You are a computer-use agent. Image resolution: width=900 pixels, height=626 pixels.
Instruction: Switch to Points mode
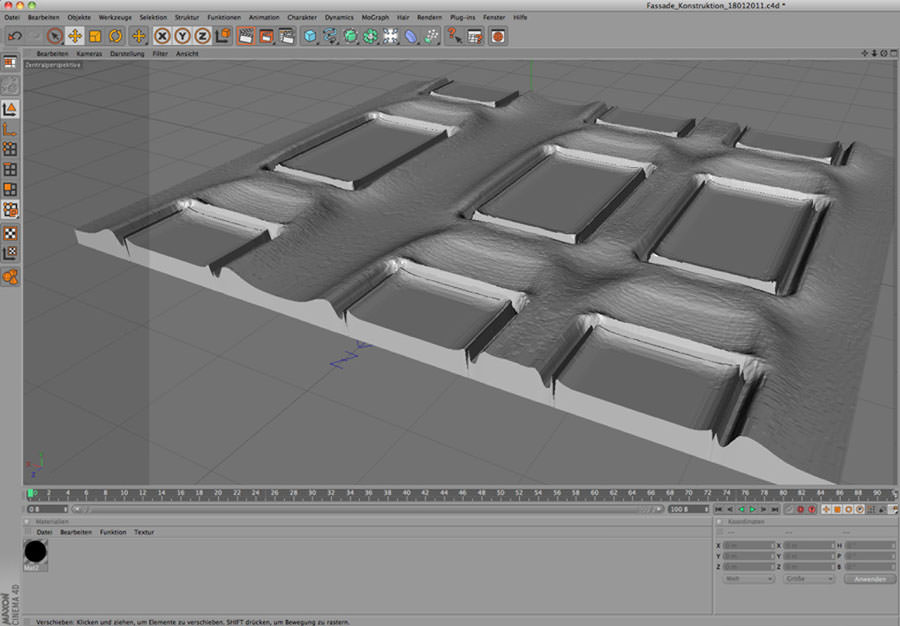[10, 149]
